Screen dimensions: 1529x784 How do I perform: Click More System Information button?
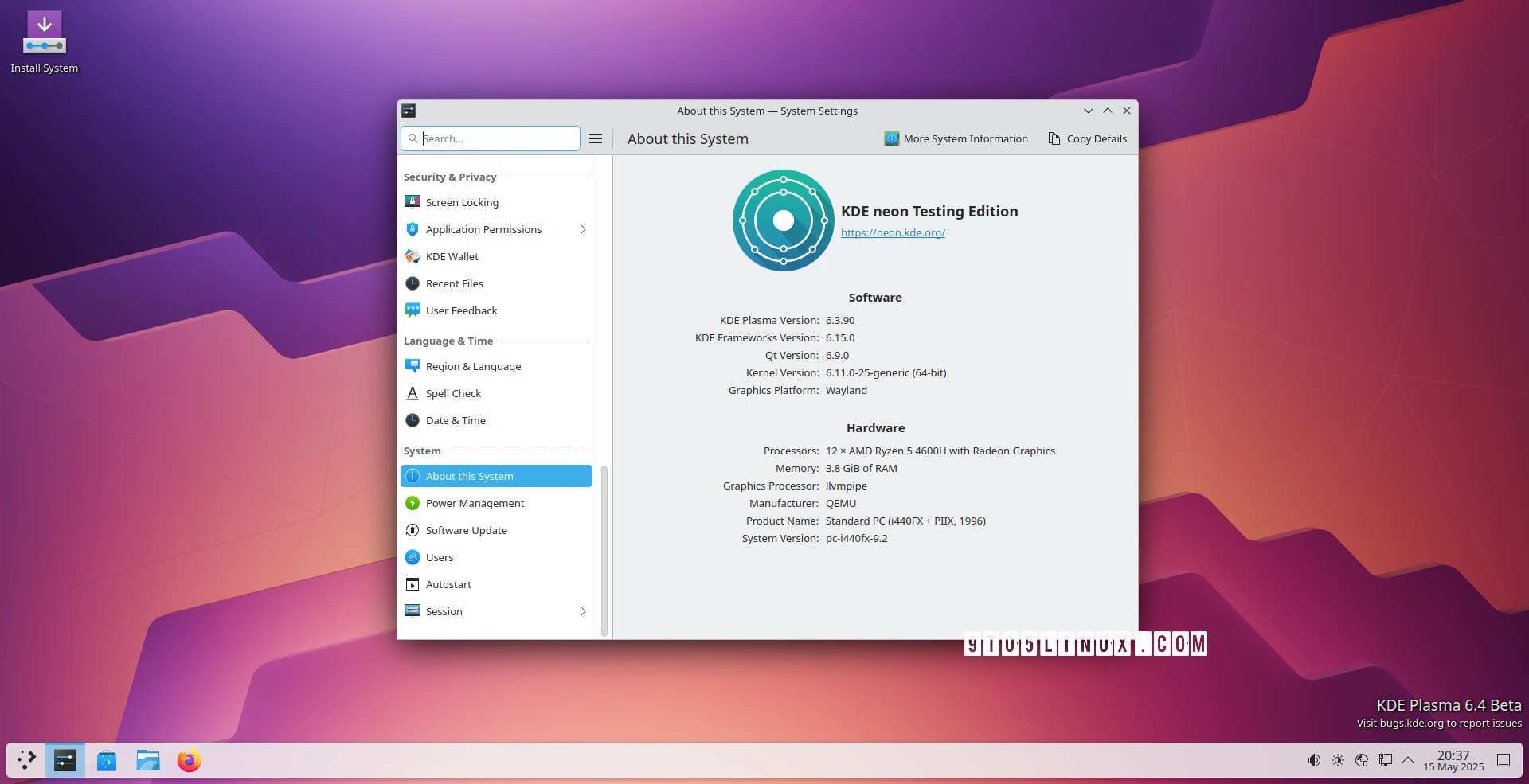(956, 138)
